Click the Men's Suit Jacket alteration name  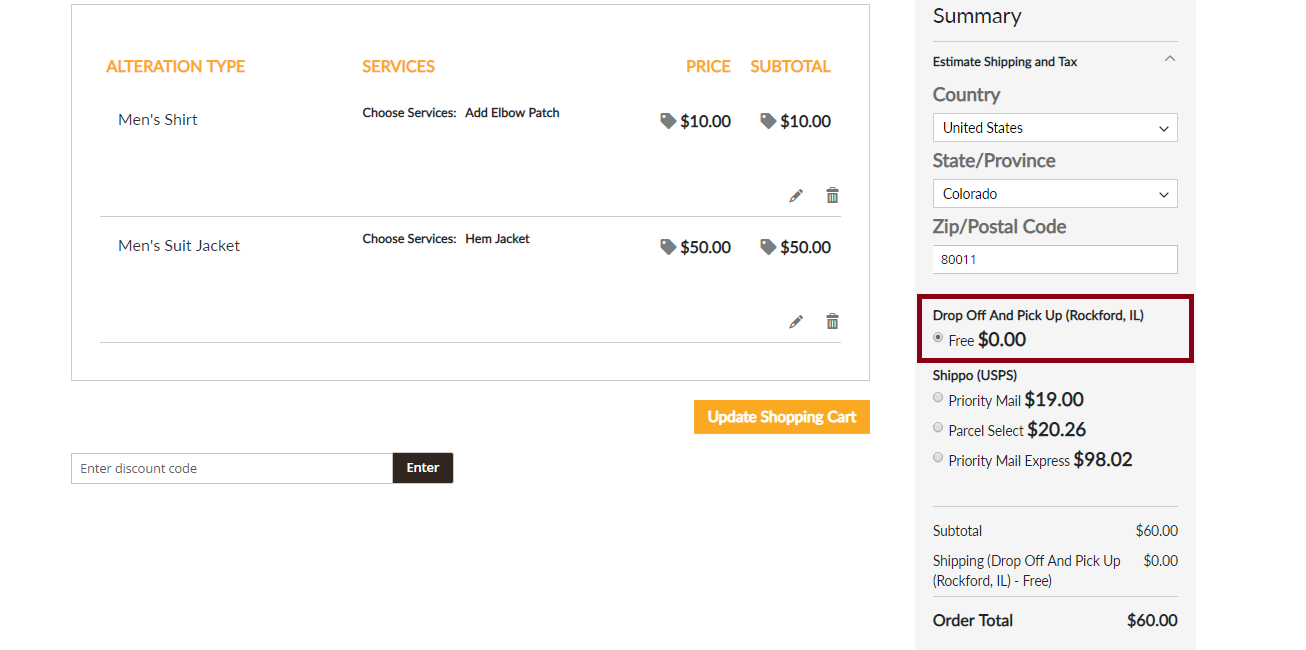tap(179, 246)
